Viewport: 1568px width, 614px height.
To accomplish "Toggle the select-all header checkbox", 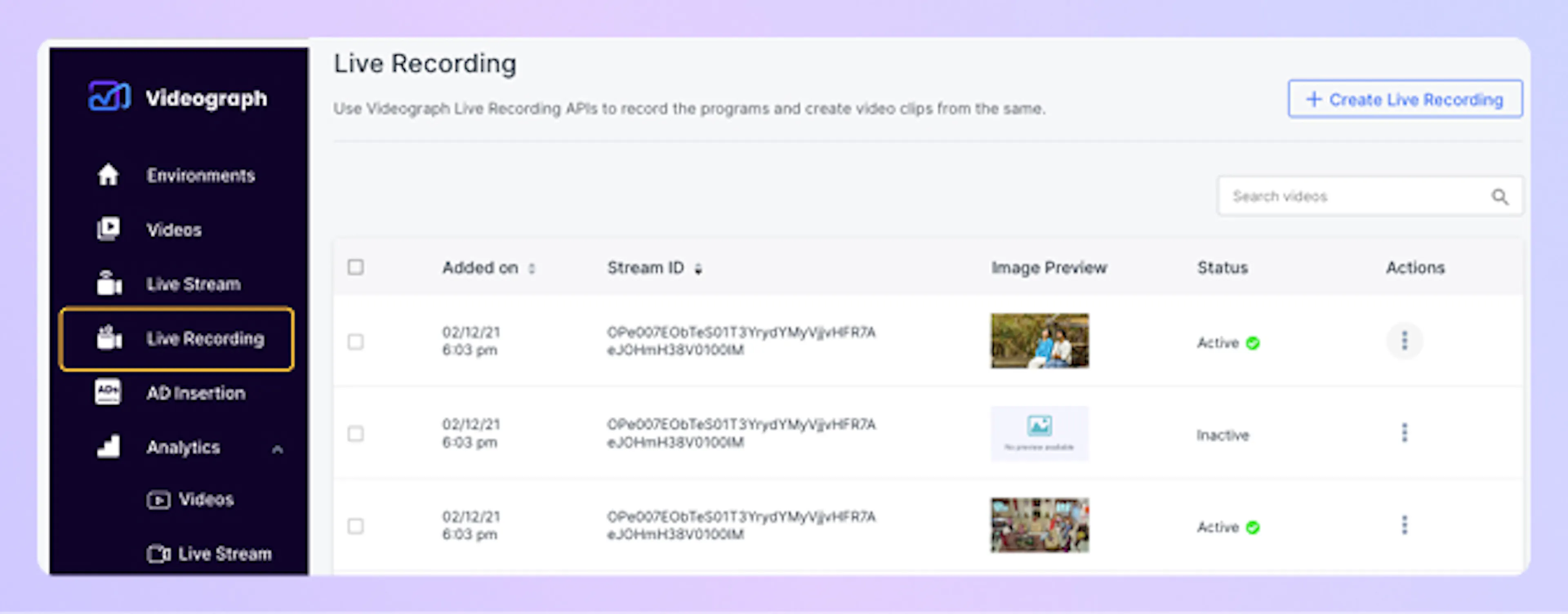I will pos(356,268).
